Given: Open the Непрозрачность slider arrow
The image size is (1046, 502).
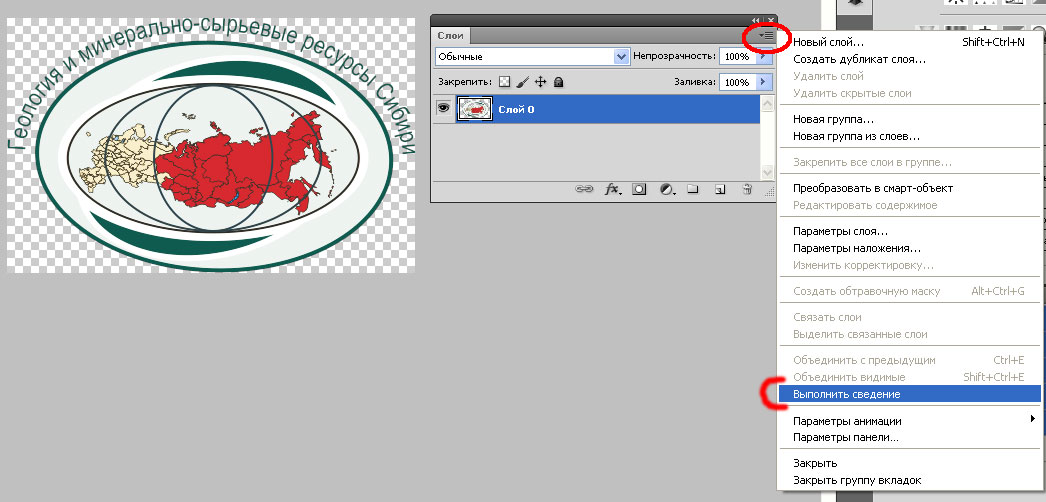Looking at the screenshot, I should point(765,57).
